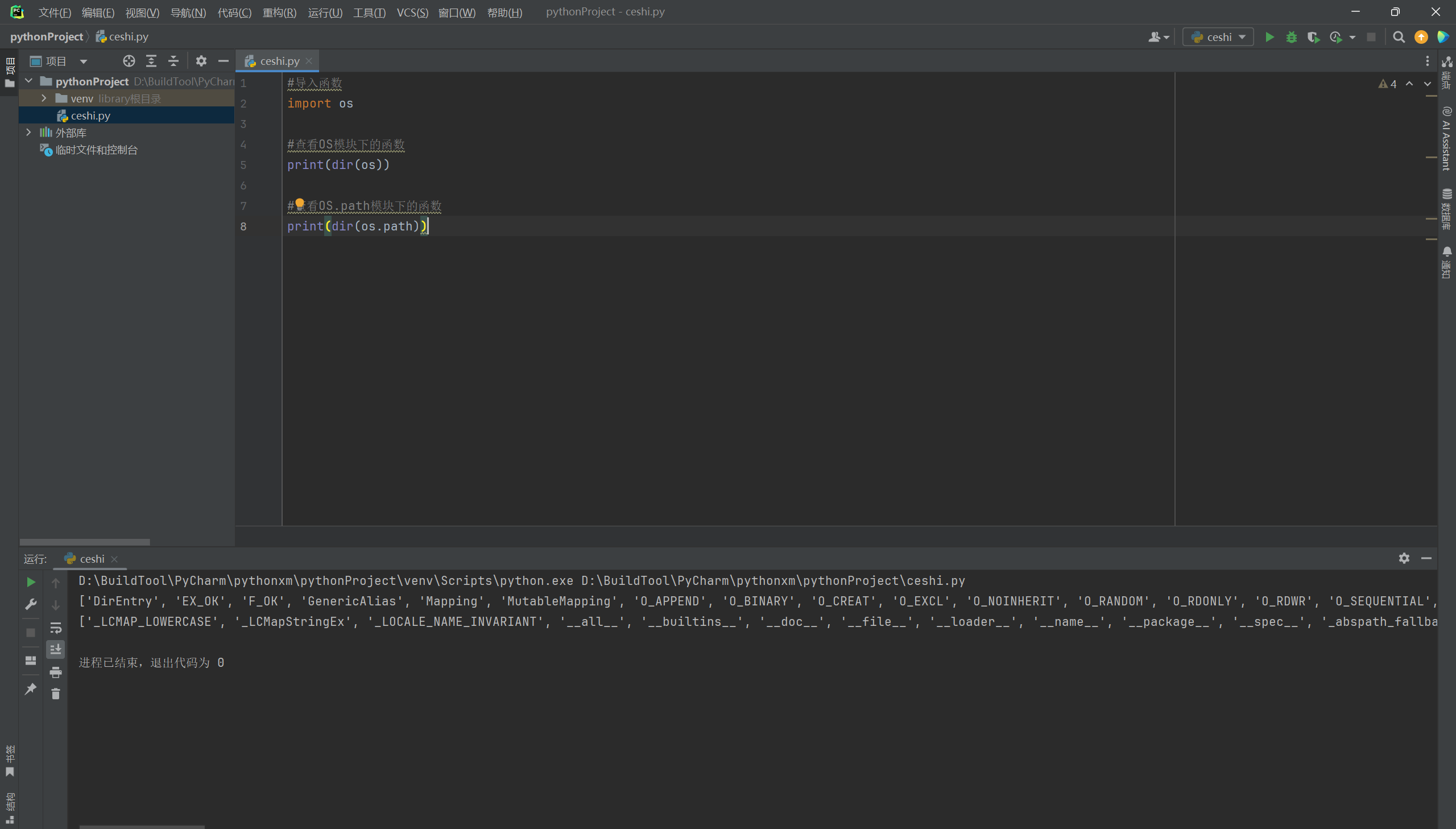The height and width of the screenshot is (829, 1456).
Task: Open the 文件(F) menu
Action: [x=55, y=13]
